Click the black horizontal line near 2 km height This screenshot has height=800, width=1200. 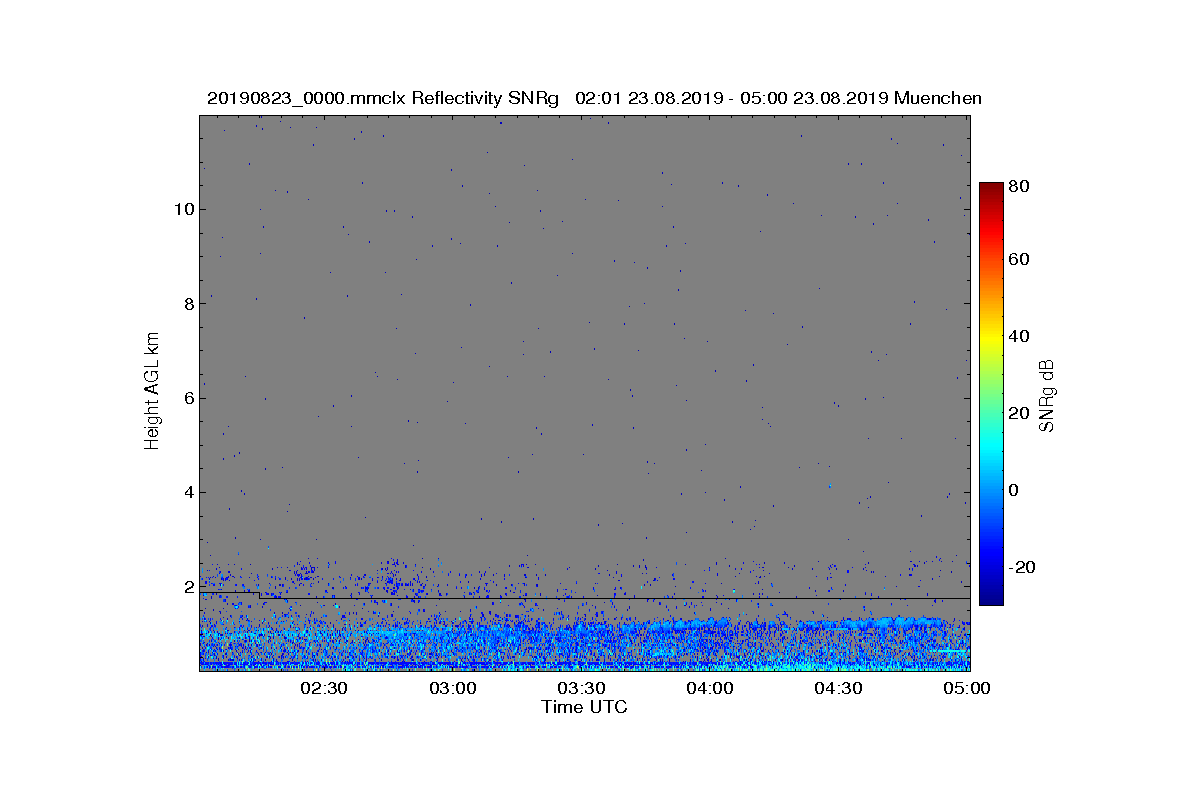click(x=585, y=598)
